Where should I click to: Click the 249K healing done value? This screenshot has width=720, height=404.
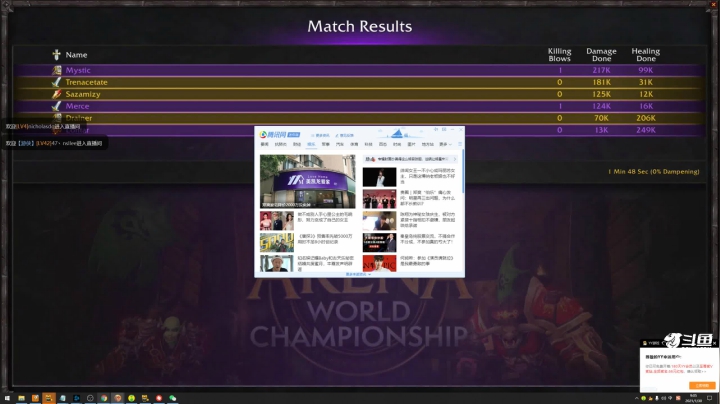(x=646, y=130)
